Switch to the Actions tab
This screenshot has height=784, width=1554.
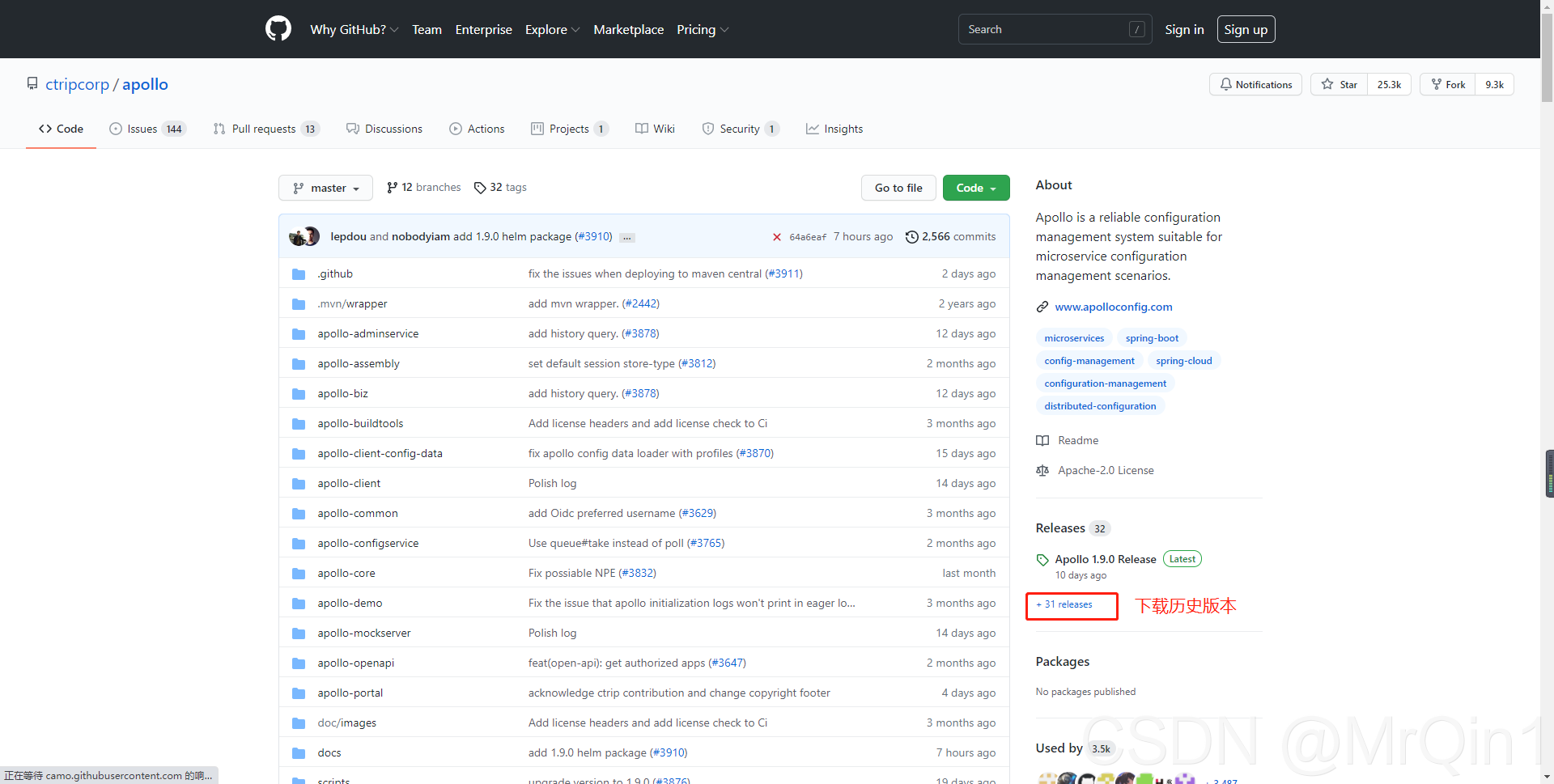tap(477, 129)
